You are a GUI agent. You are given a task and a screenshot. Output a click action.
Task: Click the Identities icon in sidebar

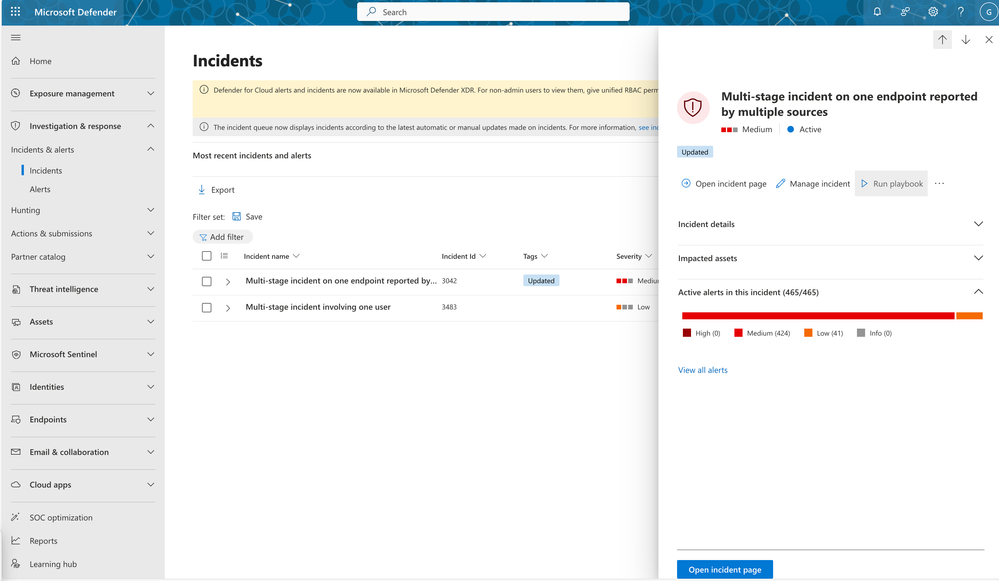point(16,387)
